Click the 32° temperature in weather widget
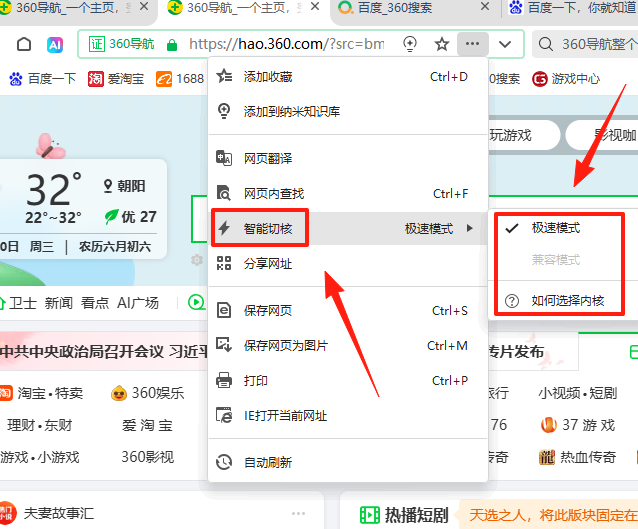This screenshot has width=638, height=529. (x=54, y=189)
